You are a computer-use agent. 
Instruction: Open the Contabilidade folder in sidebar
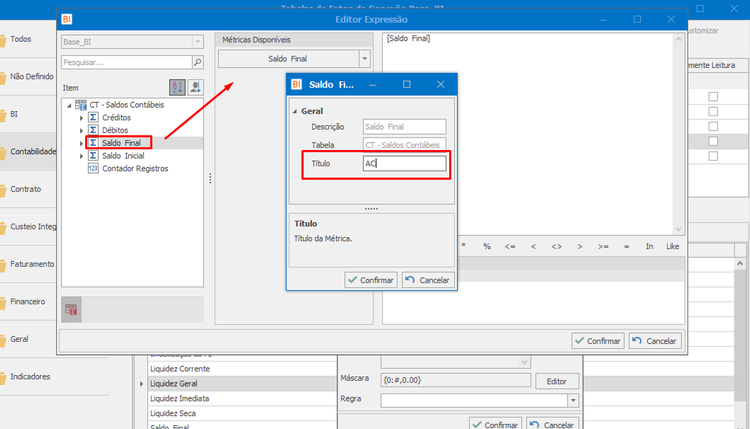point(29,152)
